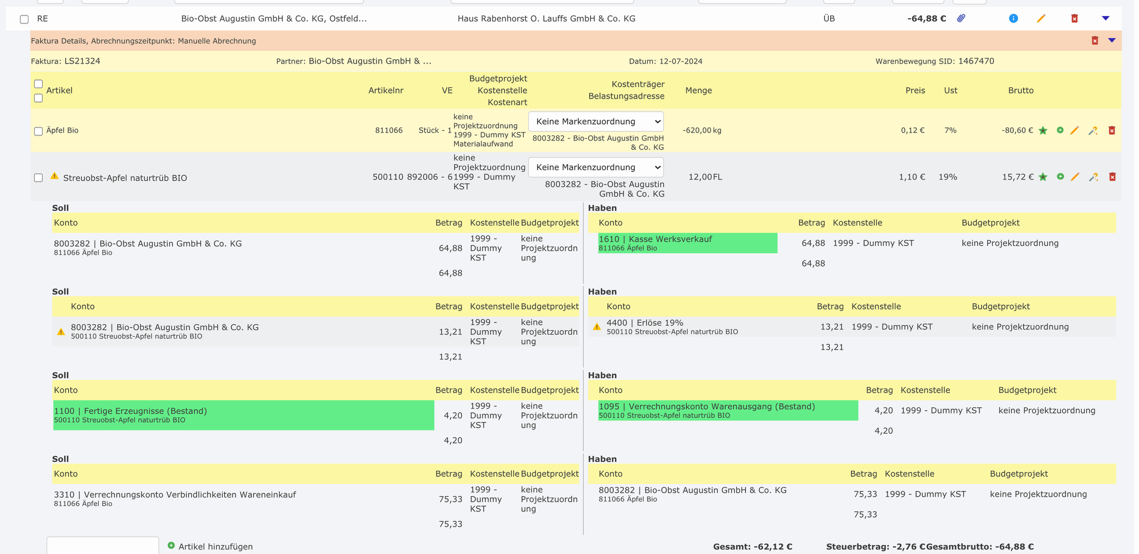Tick the checkbox next to RE invoice row

(x=24, y=19)
